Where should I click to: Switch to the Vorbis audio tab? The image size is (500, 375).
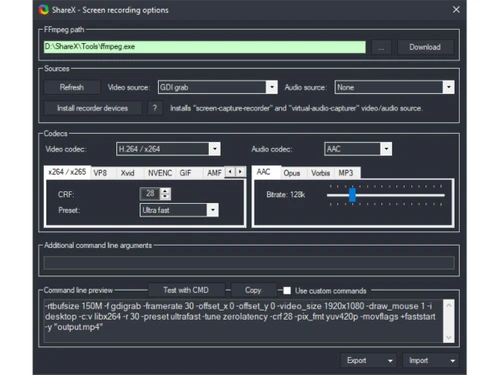click(320, 173)
